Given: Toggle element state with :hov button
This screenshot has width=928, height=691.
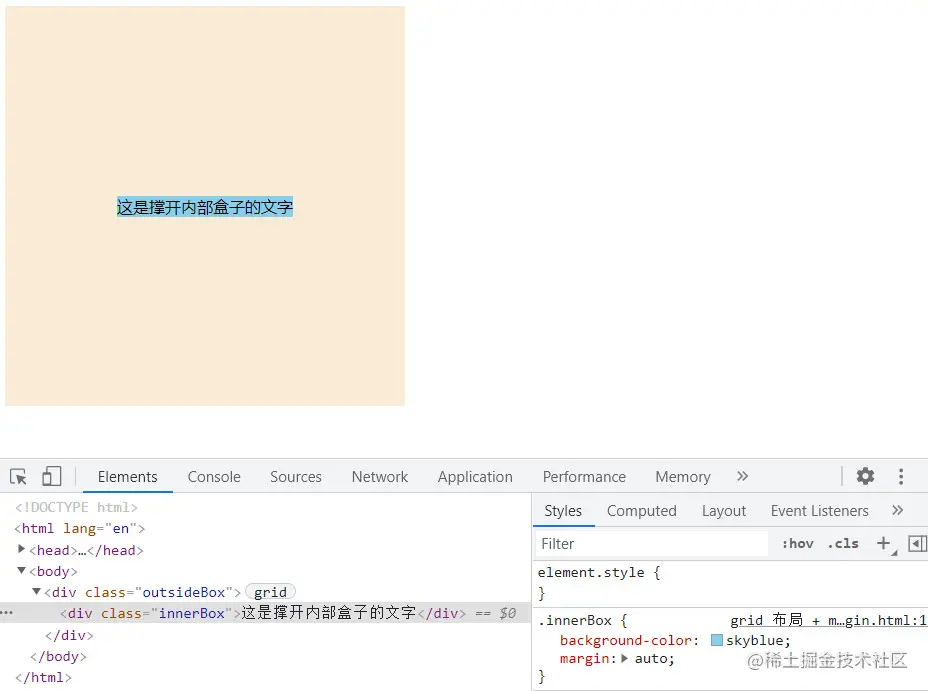Looking at the screenshot, I should pyautogui.click(x=797, y=543).
